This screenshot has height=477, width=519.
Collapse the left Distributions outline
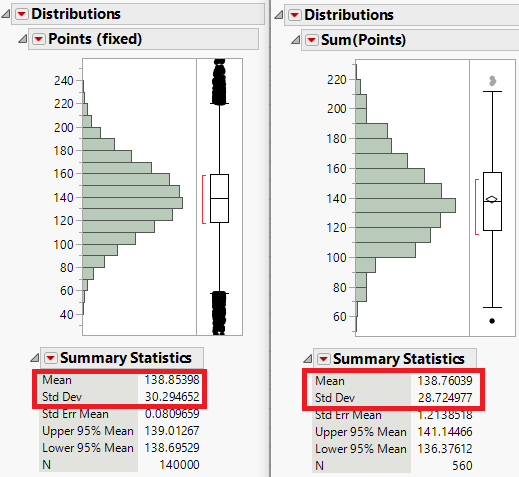pos(6,14)
